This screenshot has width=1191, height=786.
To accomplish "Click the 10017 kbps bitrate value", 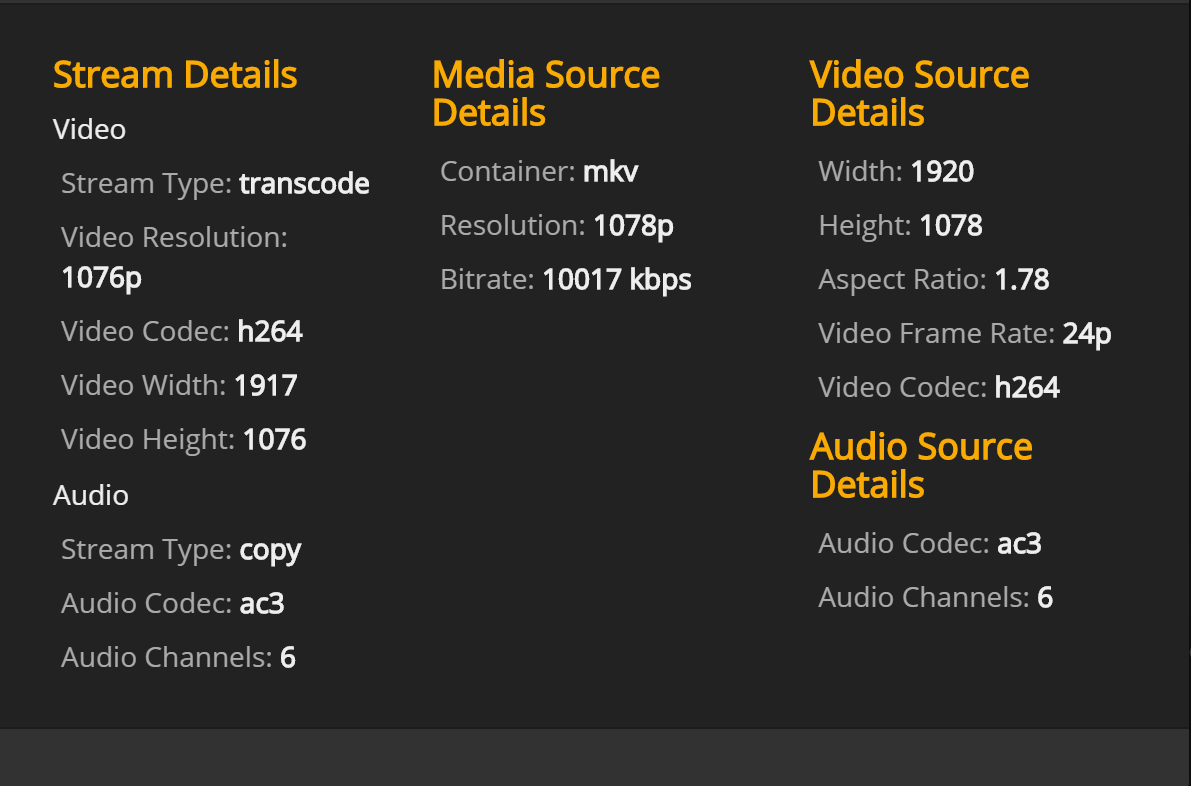I will [617, 280].
